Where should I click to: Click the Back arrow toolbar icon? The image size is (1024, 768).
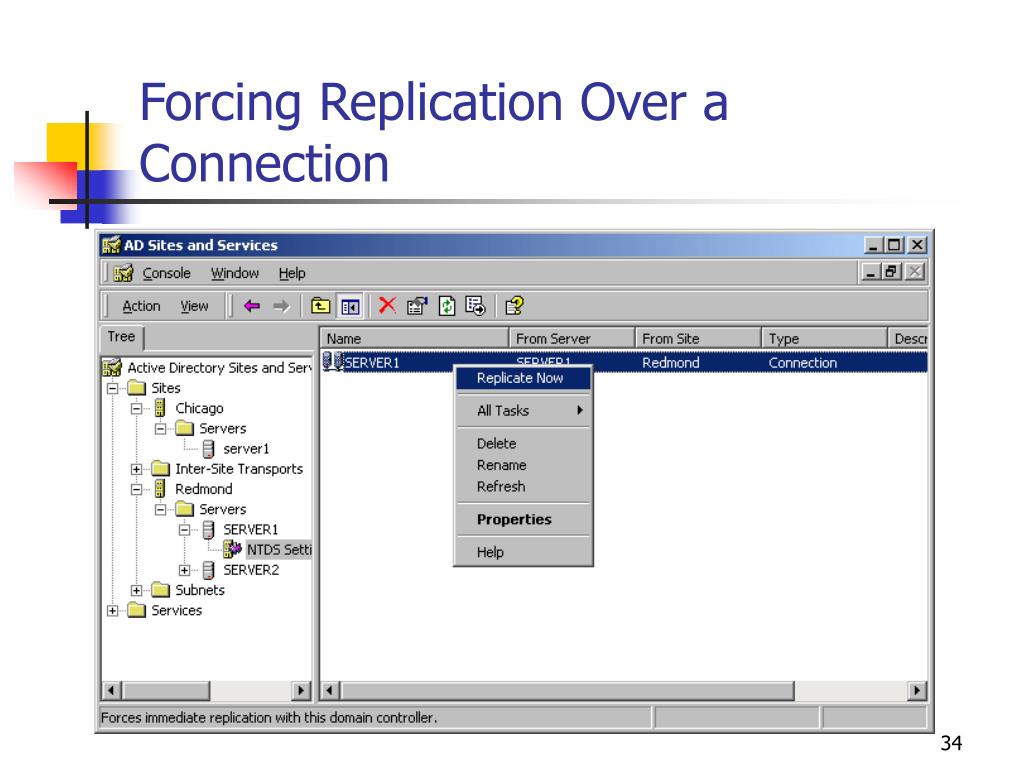pyautogui.click(x=251, y=306)
